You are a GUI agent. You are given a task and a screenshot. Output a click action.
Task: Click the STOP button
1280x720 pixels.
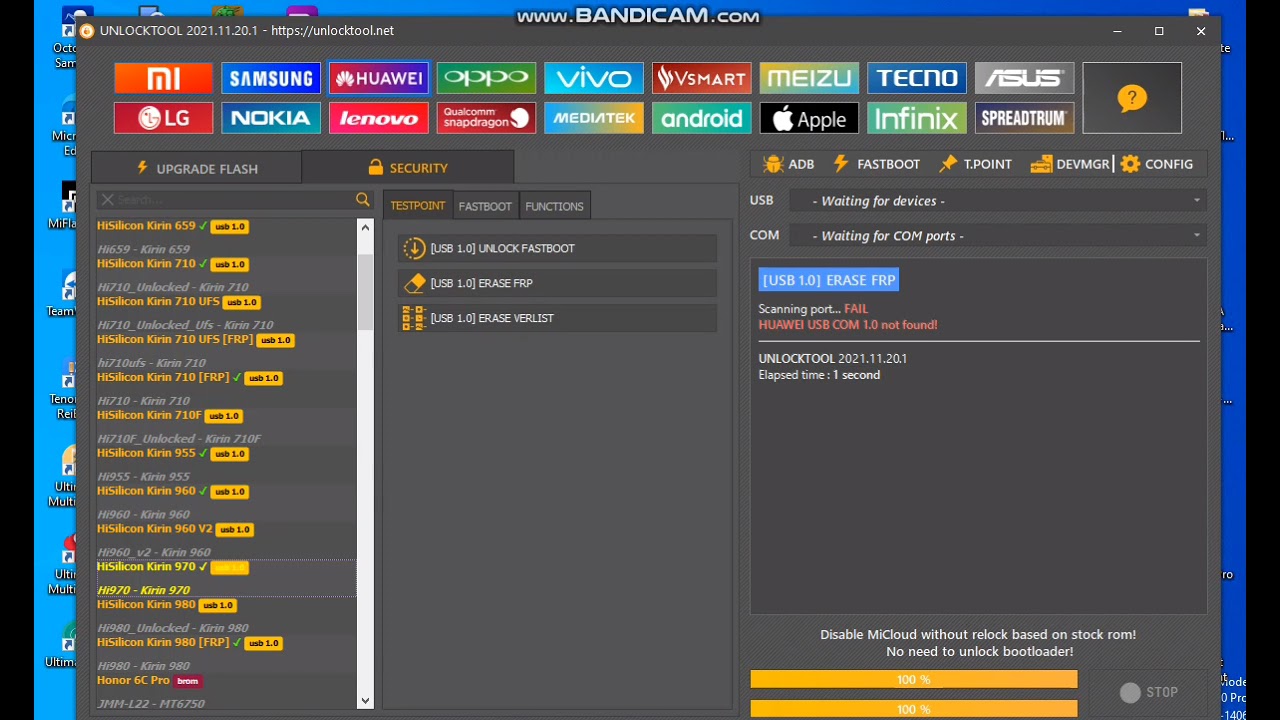click(1149, 692)
